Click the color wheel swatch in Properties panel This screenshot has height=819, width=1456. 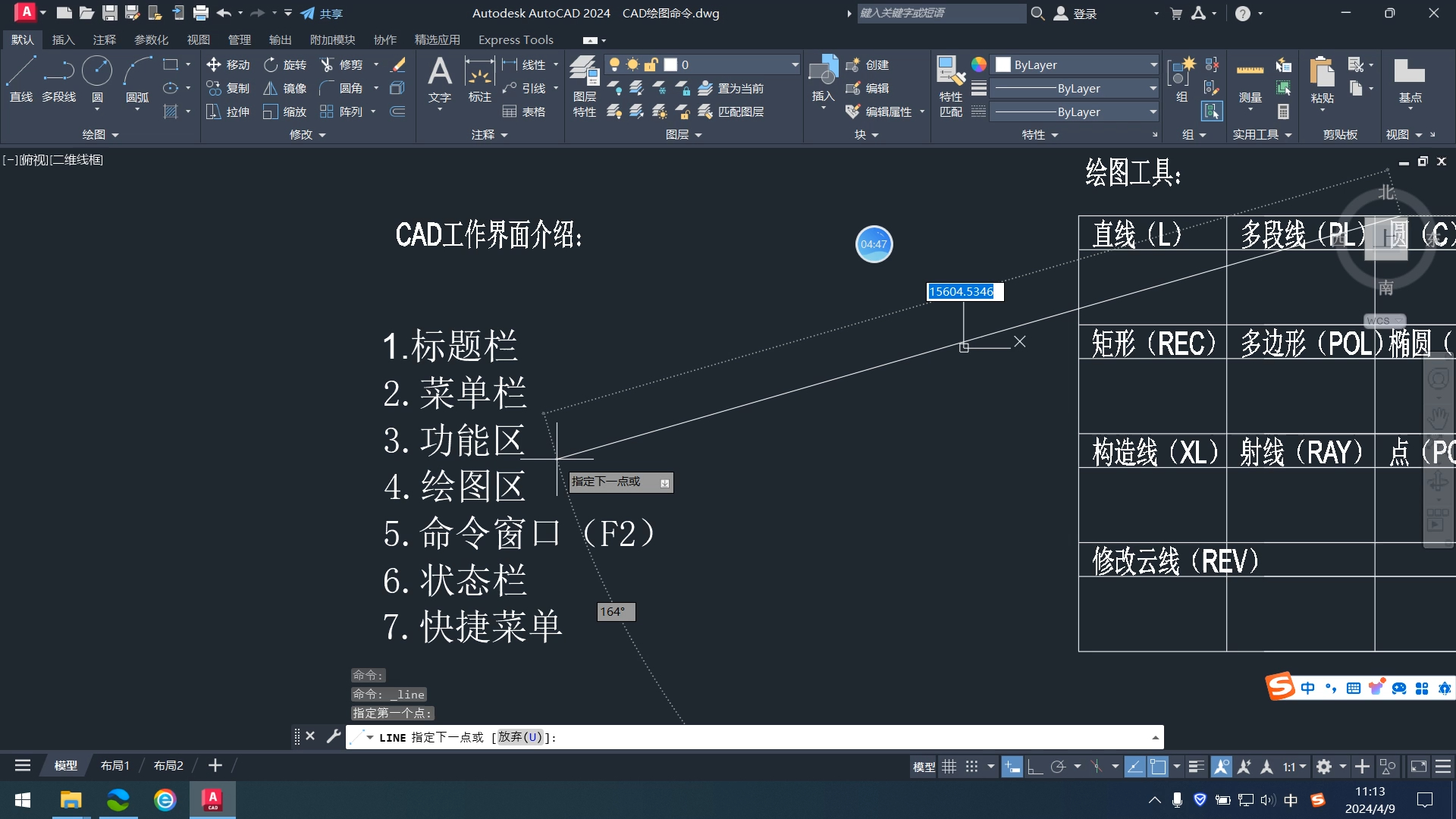point(979,64)
